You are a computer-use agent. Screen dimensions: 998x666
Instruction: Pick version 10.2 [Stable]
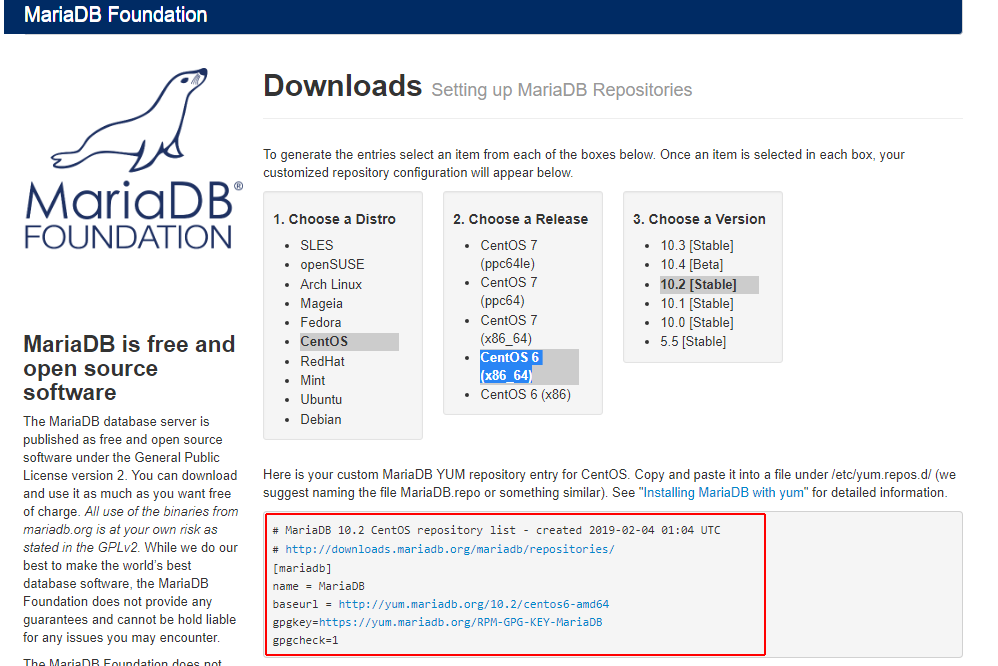697,285
